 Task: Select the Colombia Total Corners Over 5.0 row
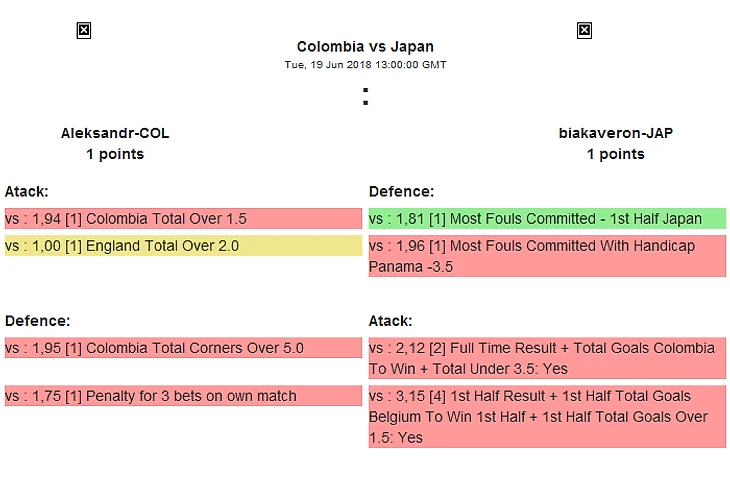(183, 348)
